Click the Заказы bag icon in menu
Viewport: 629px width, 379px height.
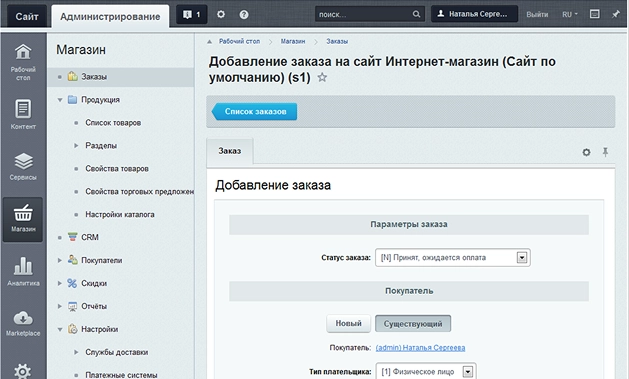click(x=73, y=76)
